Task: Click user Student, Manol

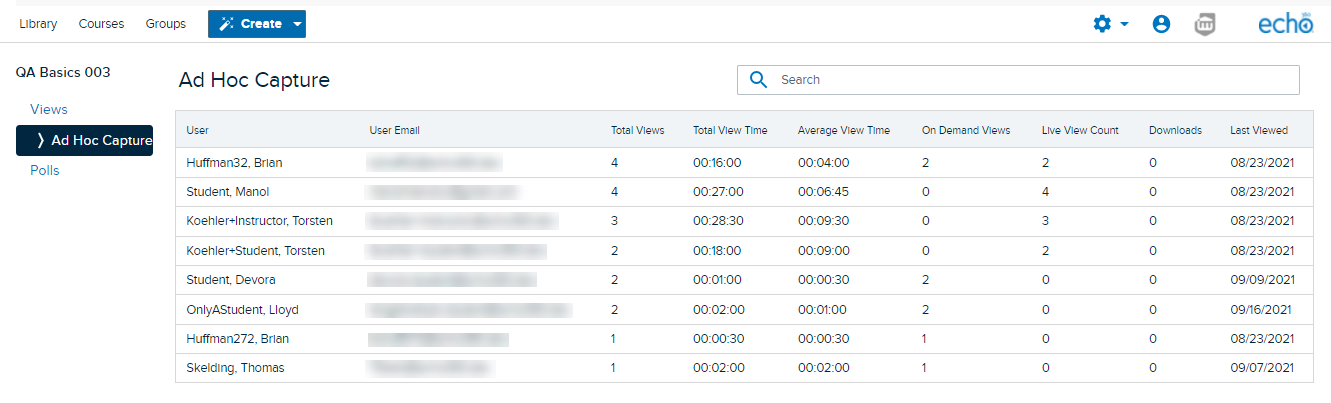Action: pyautogui.click(x=228, y=192)
